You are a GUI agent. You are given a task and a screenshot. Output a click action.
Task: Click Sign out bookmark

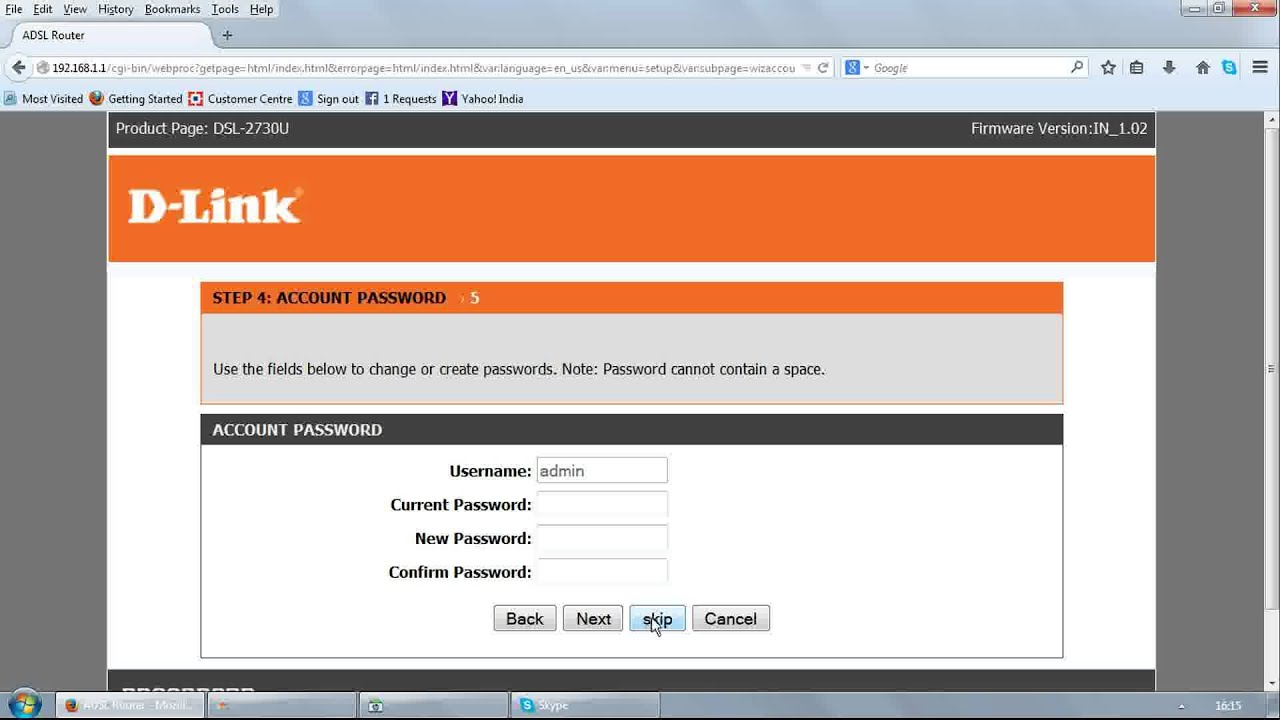pyautogui.click(x=329, y=99)
